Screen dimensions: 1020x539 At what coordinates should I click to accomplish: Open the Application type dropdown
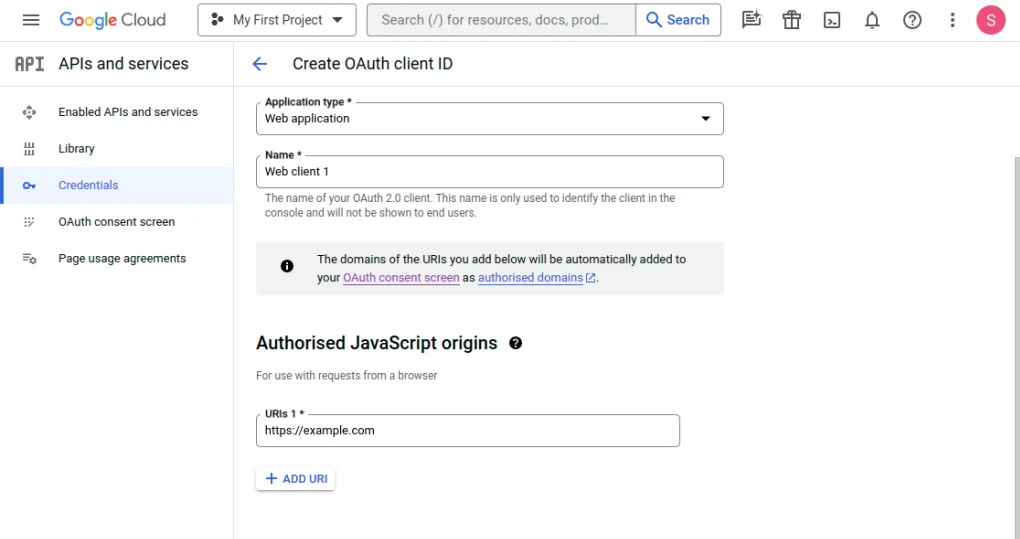(x=489, y=118)
